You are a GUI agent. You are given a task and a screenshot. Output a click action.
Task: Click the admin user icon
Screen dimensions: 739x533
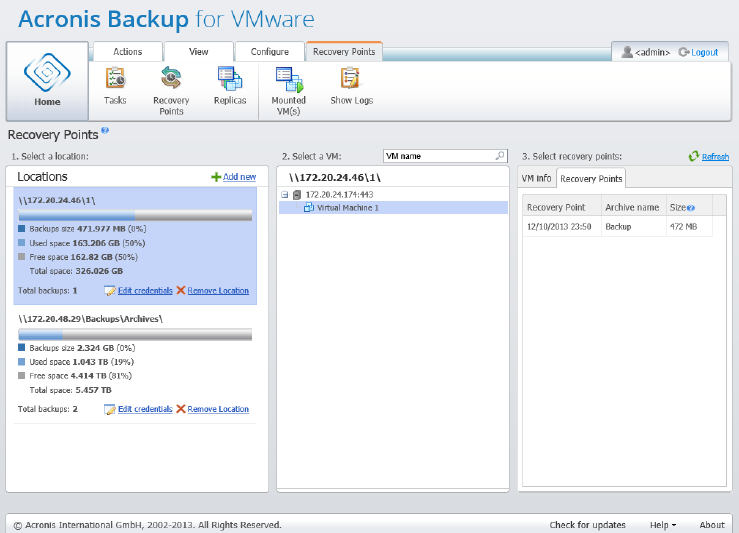[627, 52]
